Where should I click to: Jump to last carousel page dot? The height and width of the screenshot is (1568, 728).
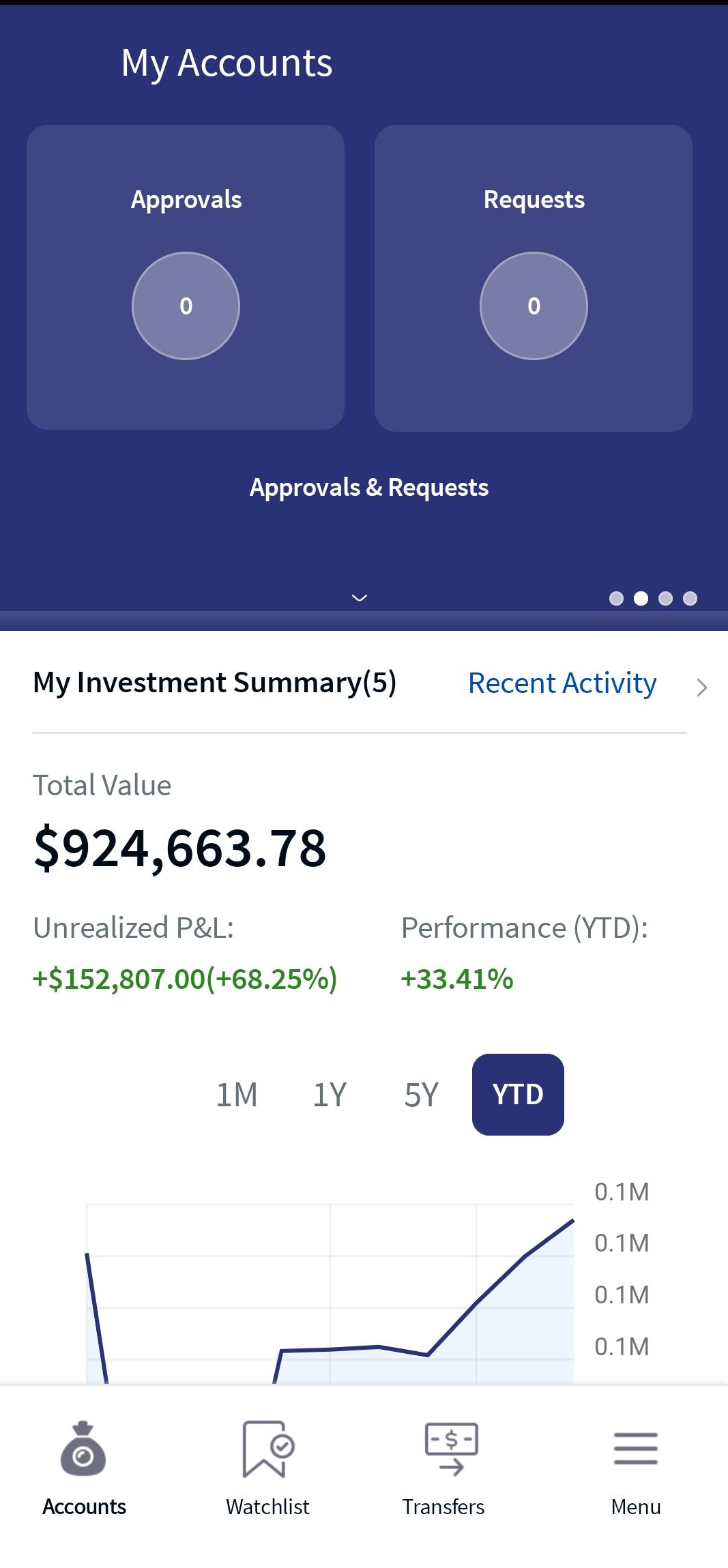690,598
